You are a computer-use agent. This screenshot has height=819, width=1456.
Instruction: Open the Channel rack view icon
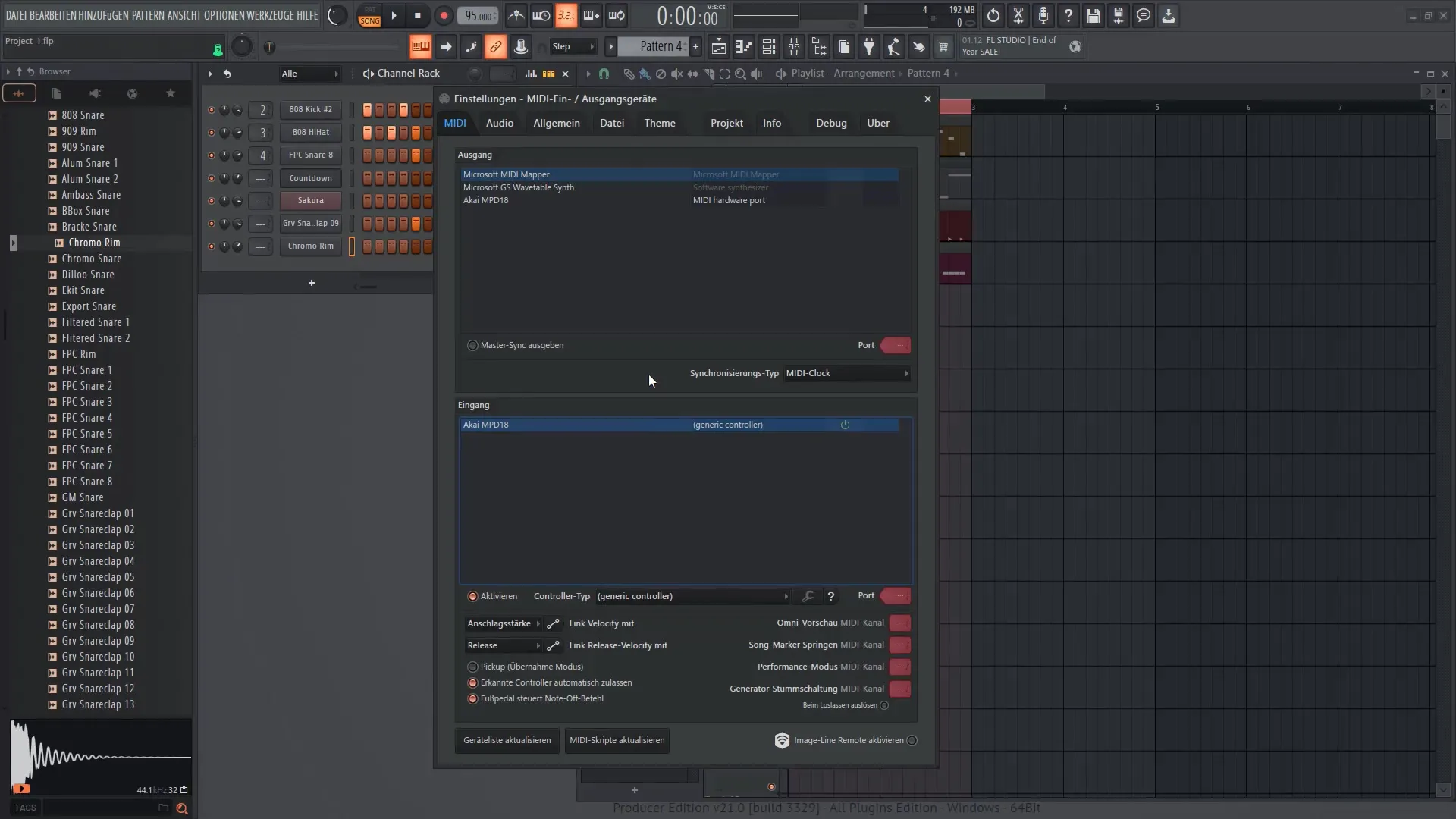point(768,47)
